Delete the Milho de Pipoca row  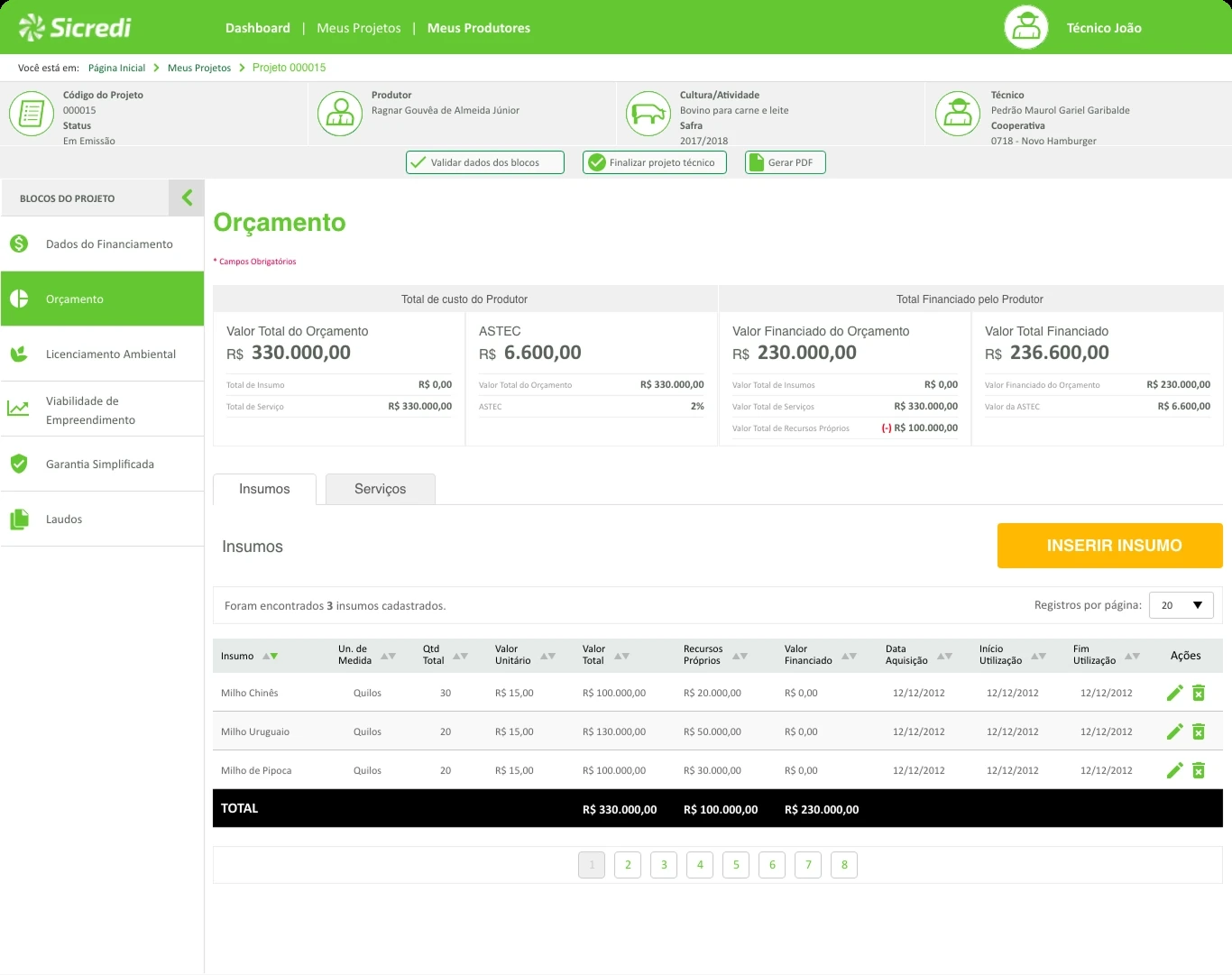1199,770
